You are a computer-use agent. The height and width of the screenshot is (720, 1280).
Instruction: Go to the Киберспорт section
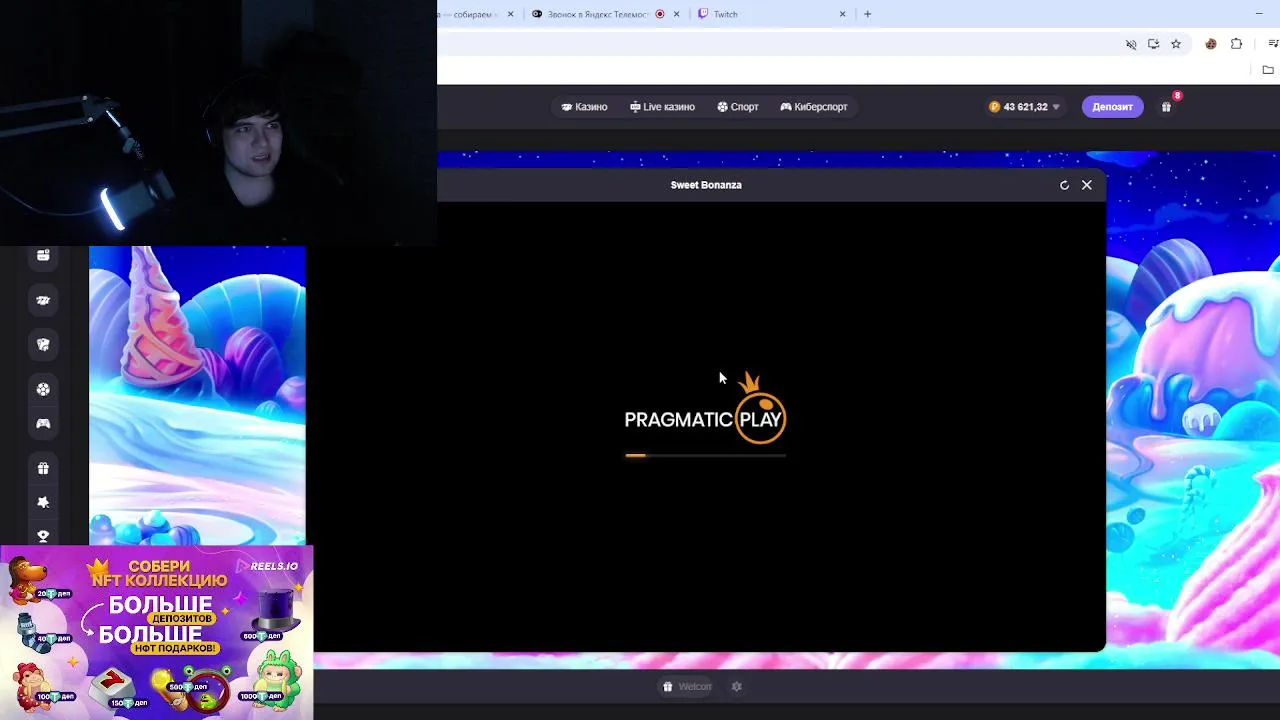tap(814, 107)
